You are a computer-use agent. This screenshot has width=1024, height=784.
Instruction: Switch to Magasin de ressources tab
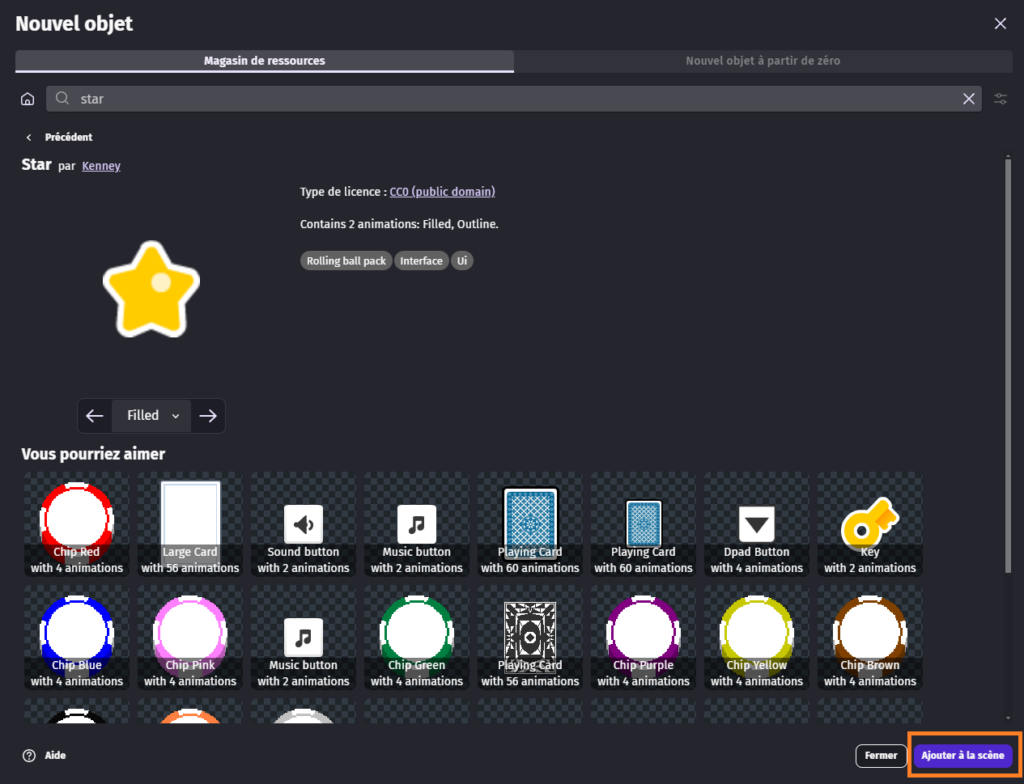click(264, 61)
